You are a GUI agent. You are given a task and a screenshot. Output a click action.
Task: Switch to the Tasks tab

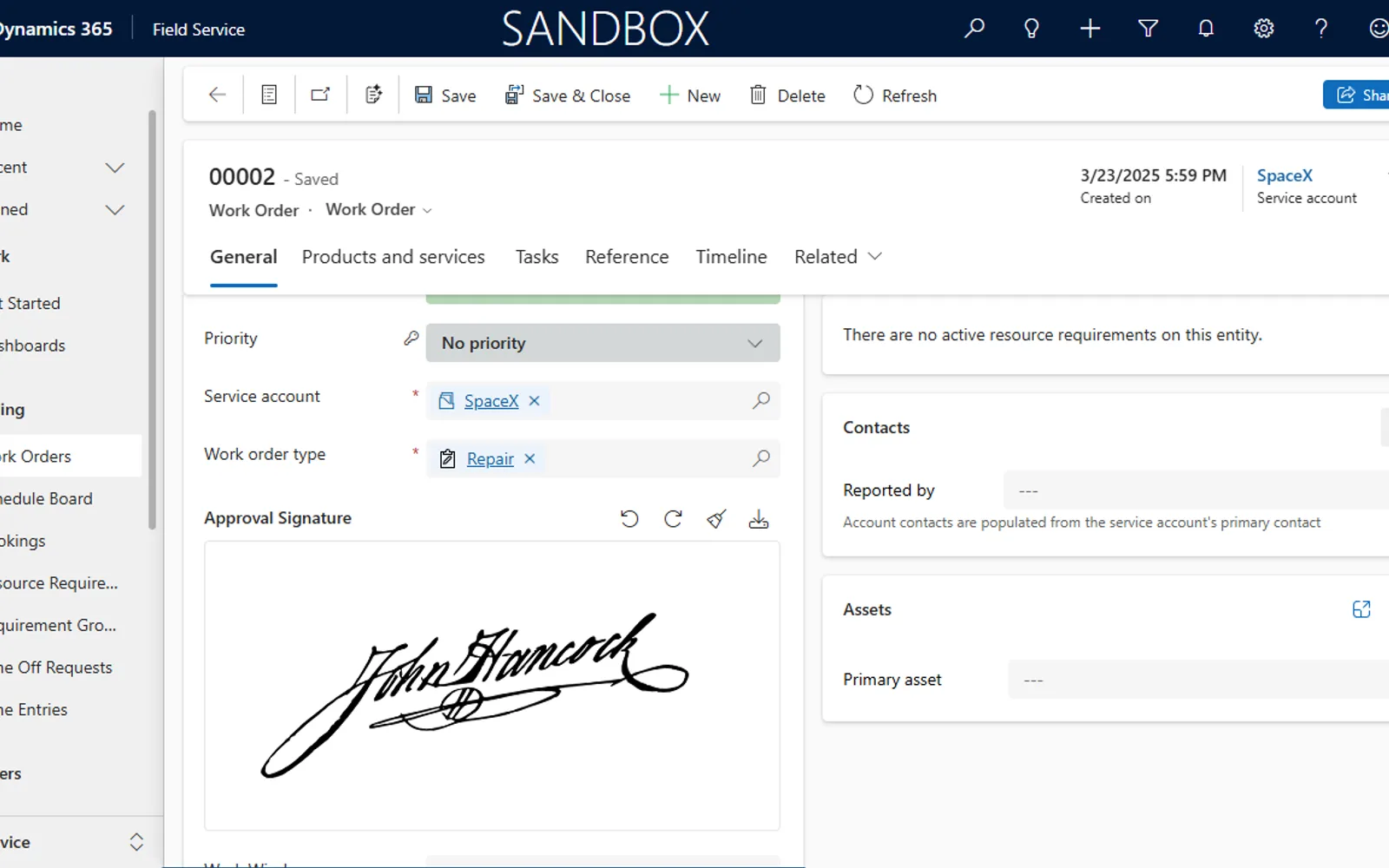(537, 256)
